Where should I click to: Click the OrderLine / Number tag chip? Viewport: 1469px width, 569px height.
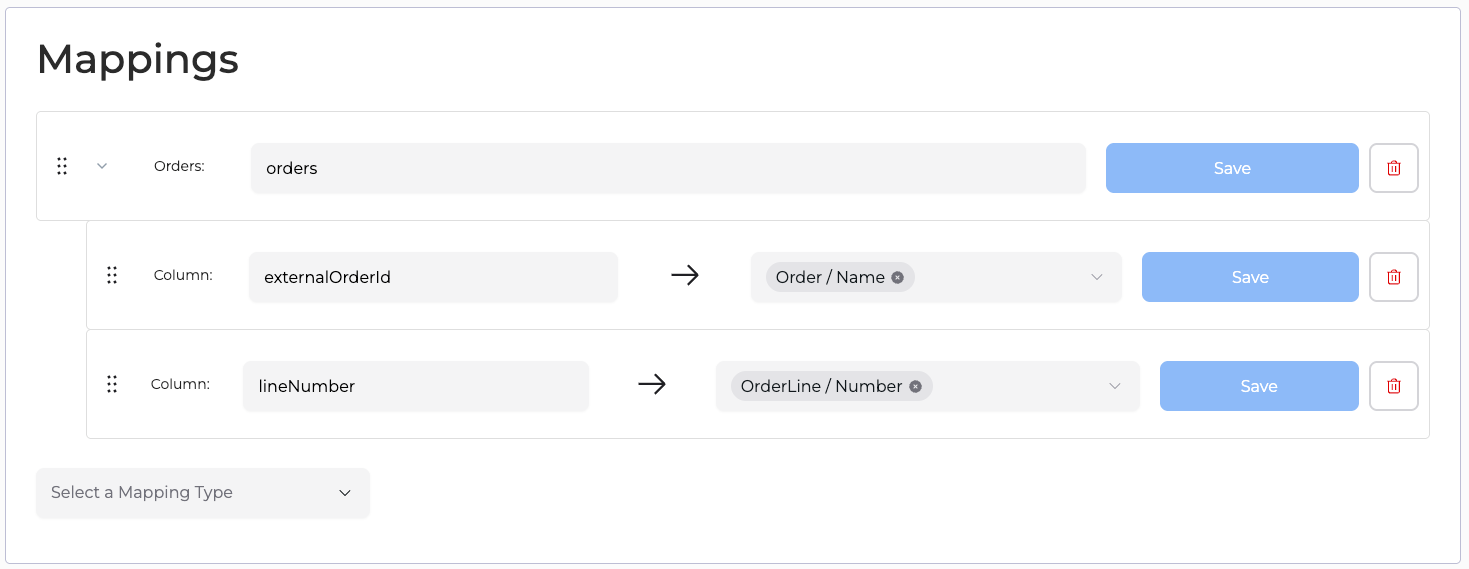832,386
